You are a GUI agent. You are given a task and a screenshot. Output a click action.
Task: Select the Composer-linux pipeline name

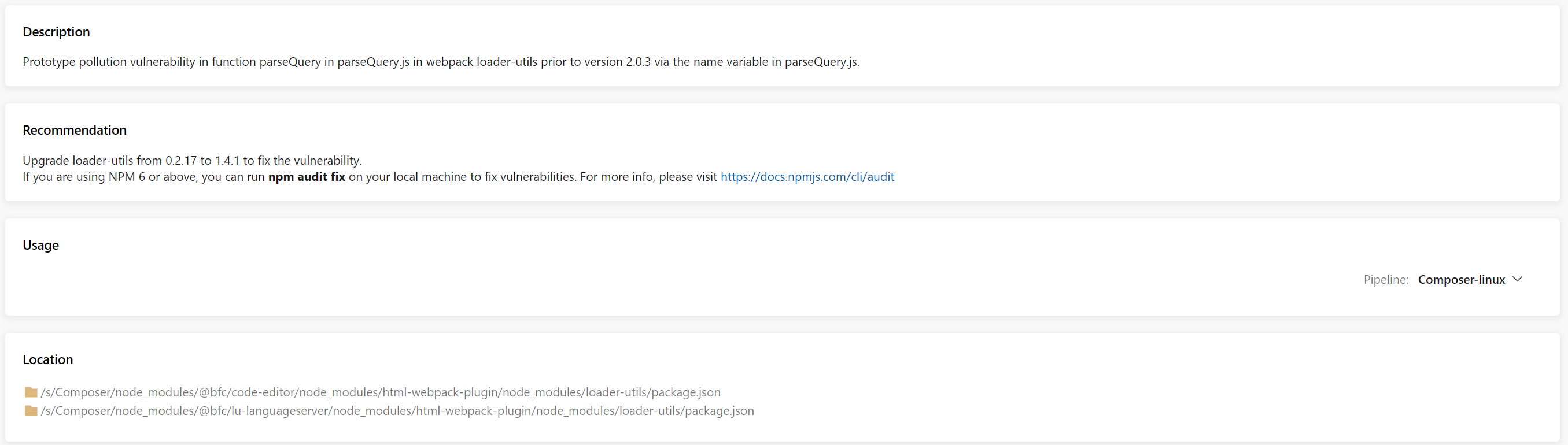click(x=1463, y=279)
